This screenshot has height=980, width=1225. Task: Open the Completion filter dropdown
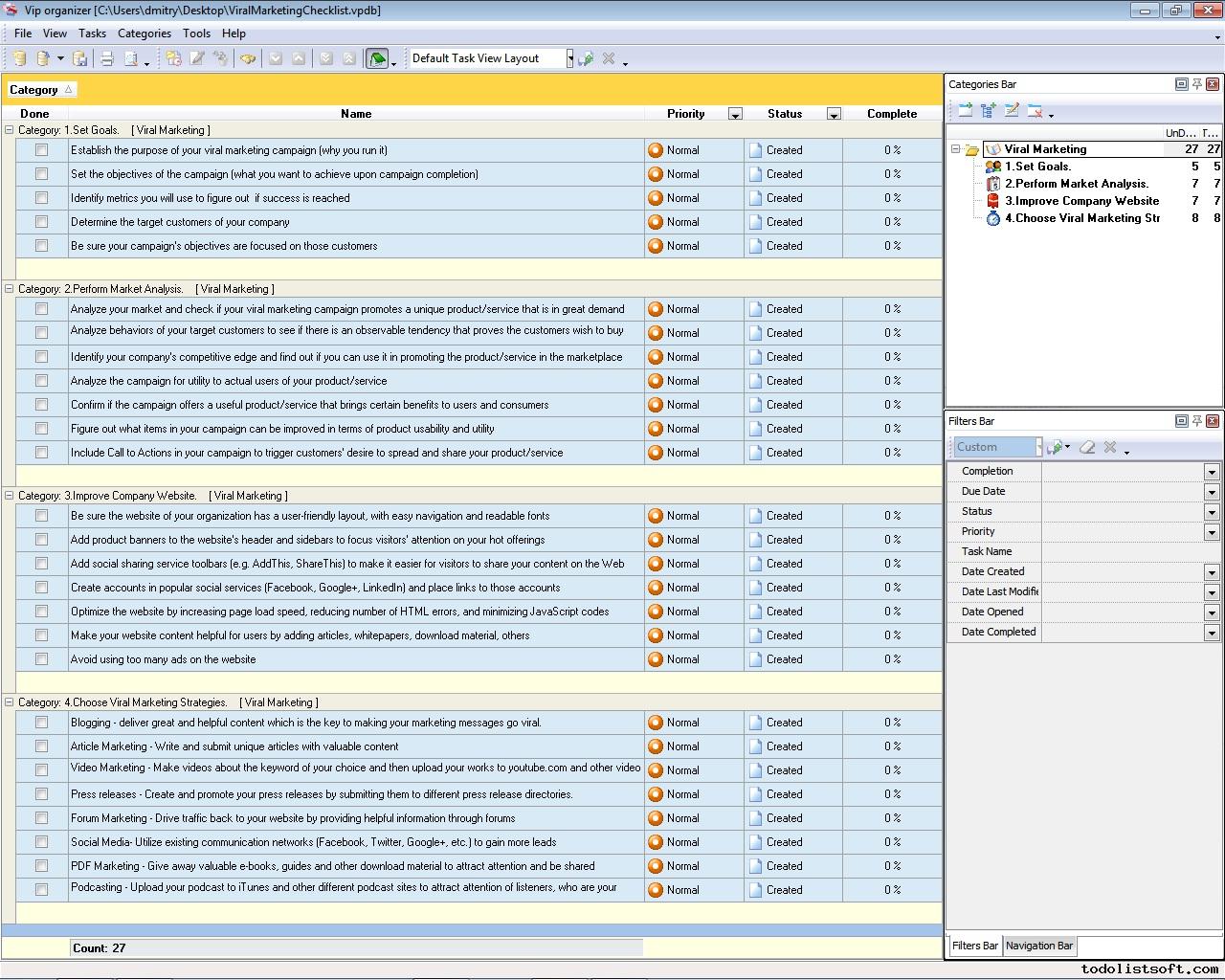(x=1211, y=472)
